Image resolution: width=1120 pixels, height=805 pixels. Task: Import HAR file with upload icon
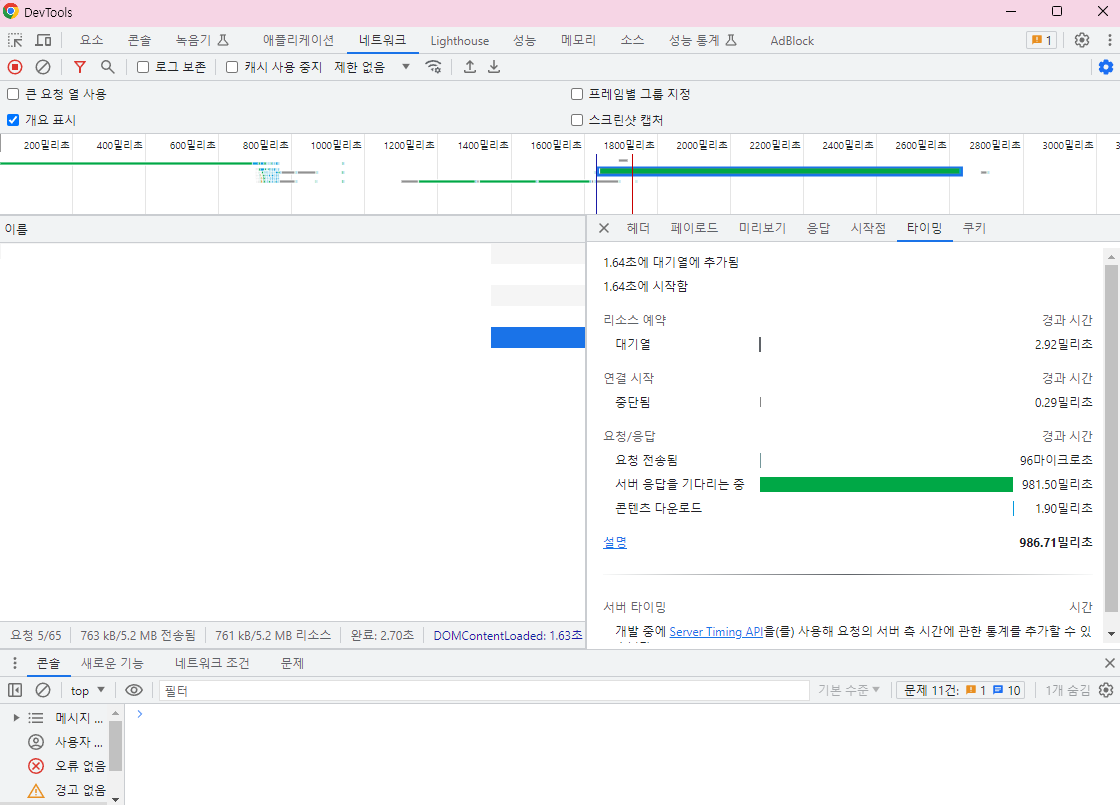pyautogui.click(x=469, y=67)
